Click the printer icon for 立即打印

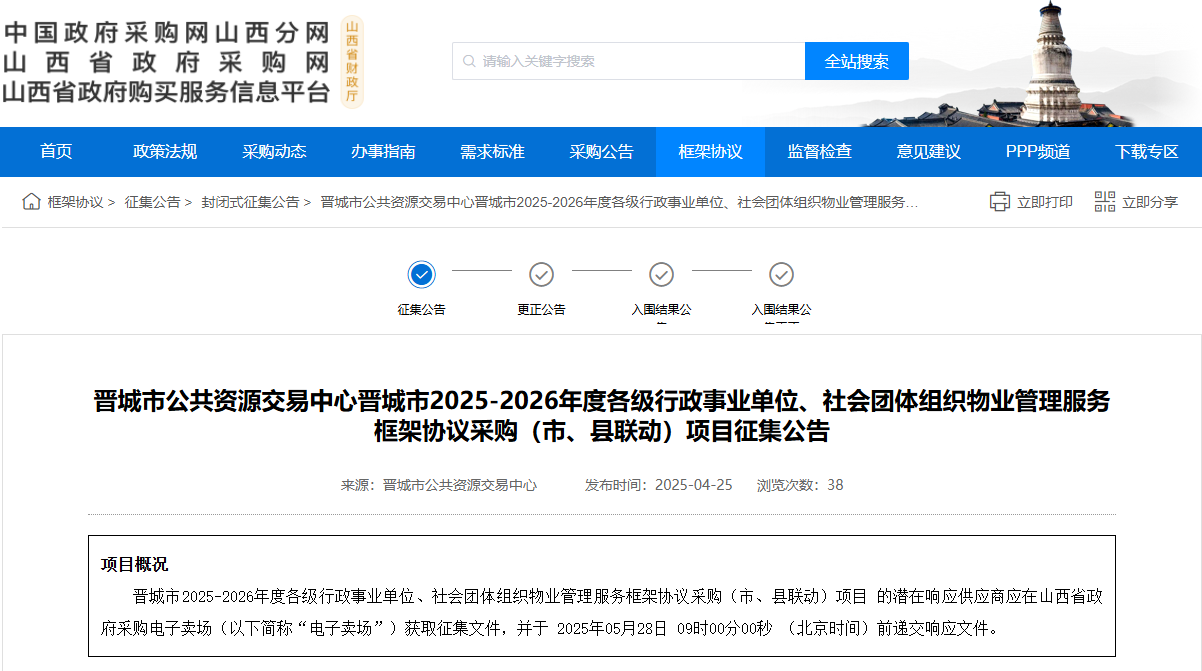pos(999,202)
